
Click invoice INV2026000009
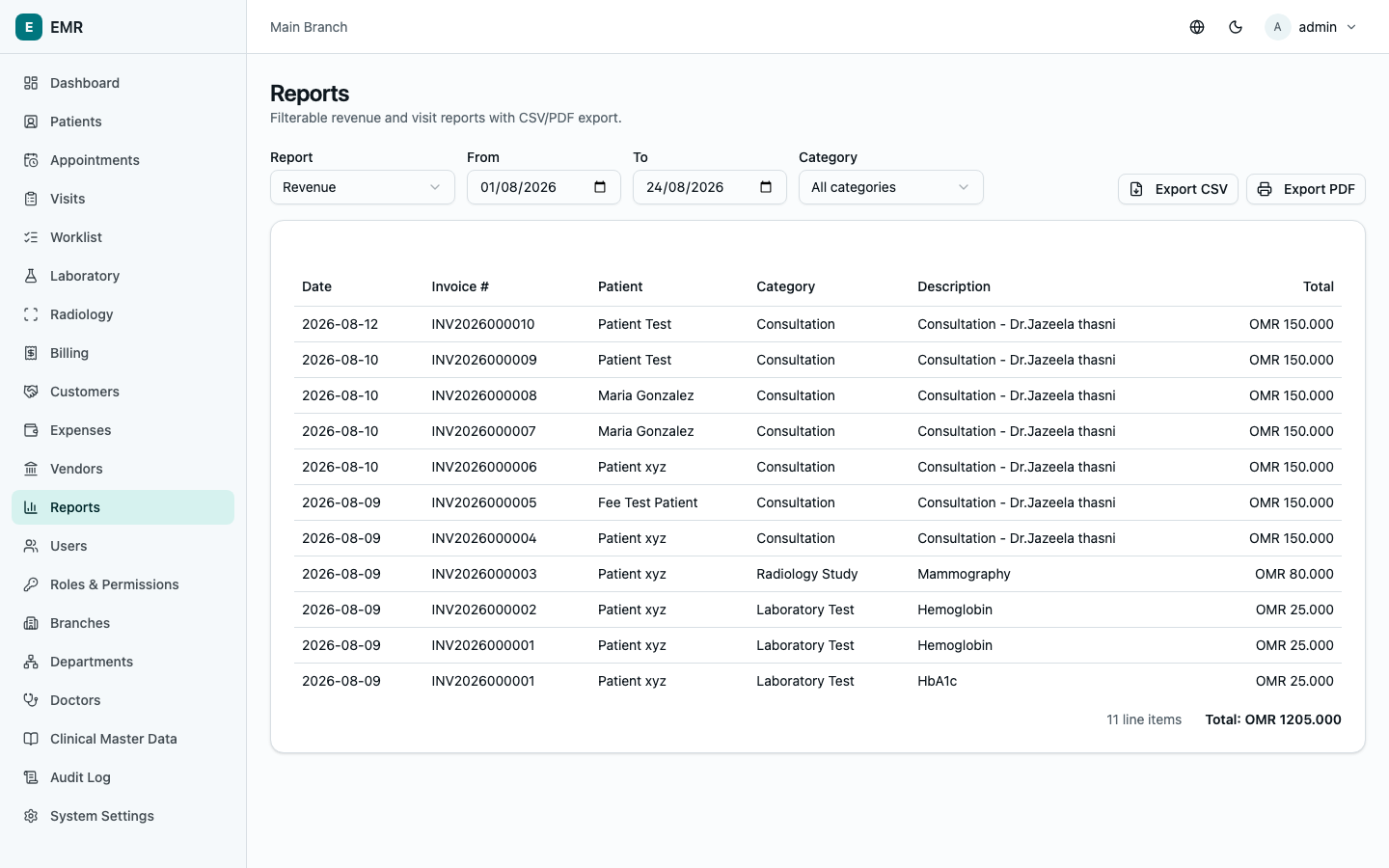(x=484, y=360)
